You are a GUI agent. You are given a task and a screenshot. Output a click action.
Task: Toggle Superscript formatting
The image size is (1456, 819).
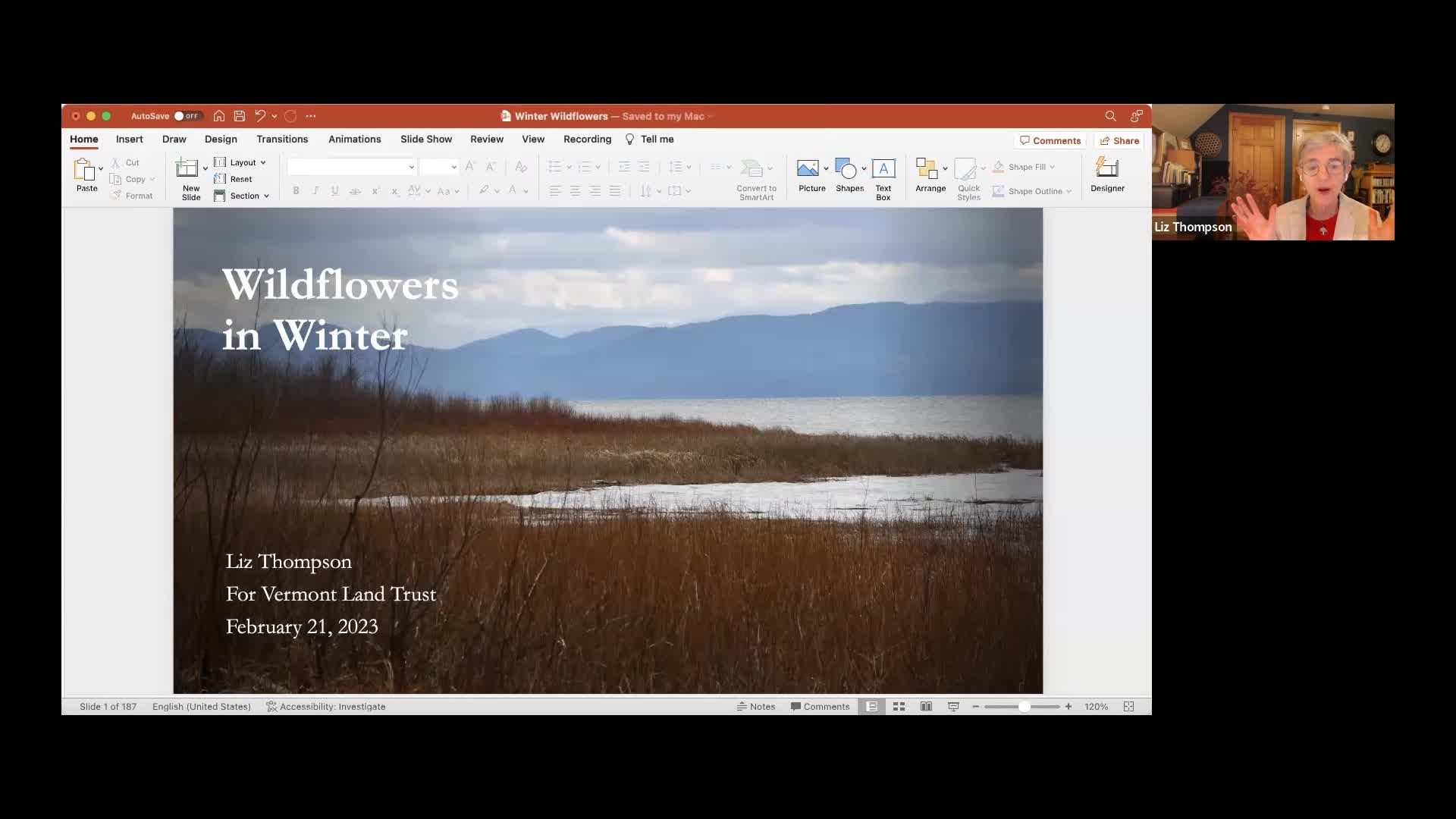click(375, 191)
